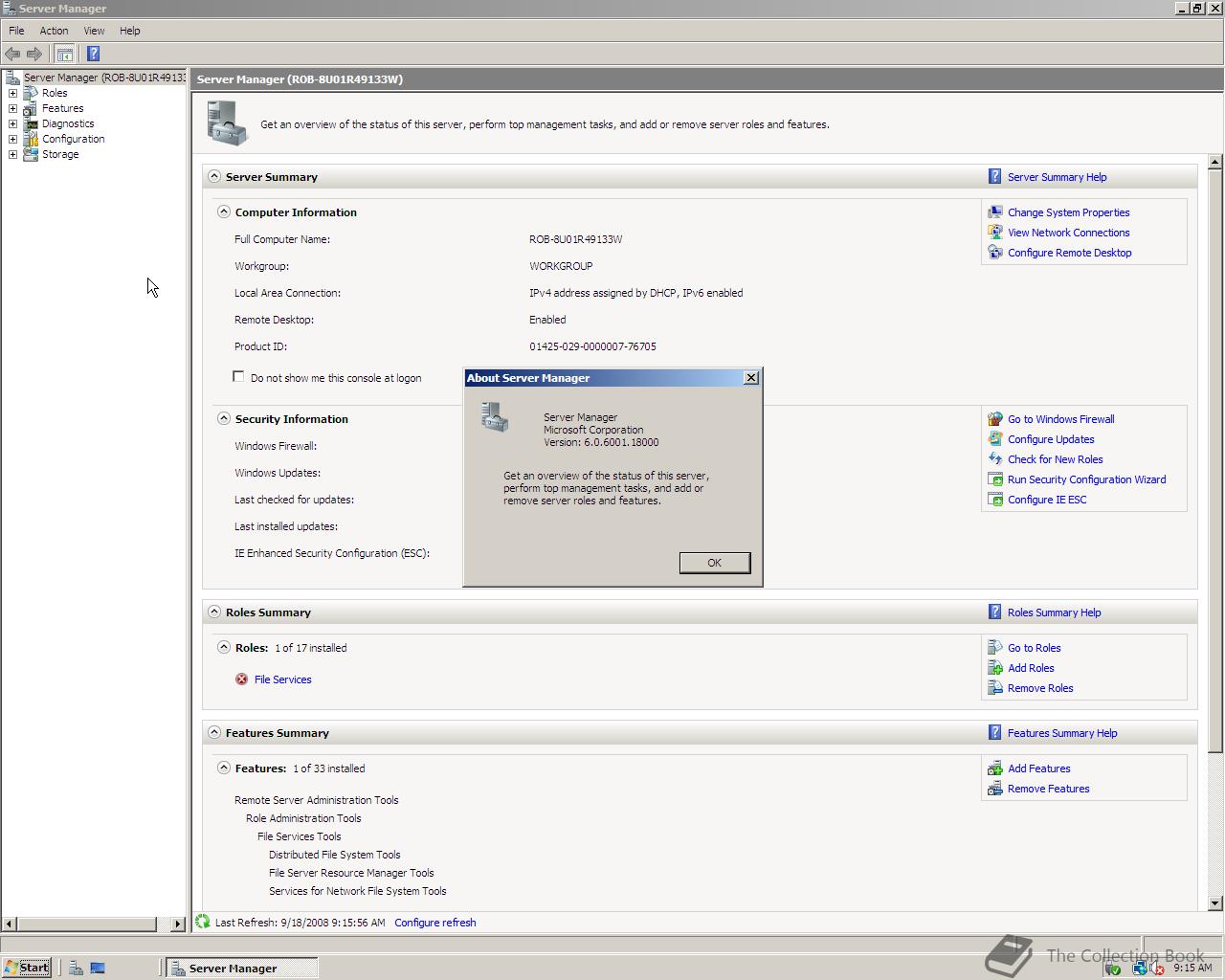
Task: Click Configure Updates icon
Action: point(995,439)
